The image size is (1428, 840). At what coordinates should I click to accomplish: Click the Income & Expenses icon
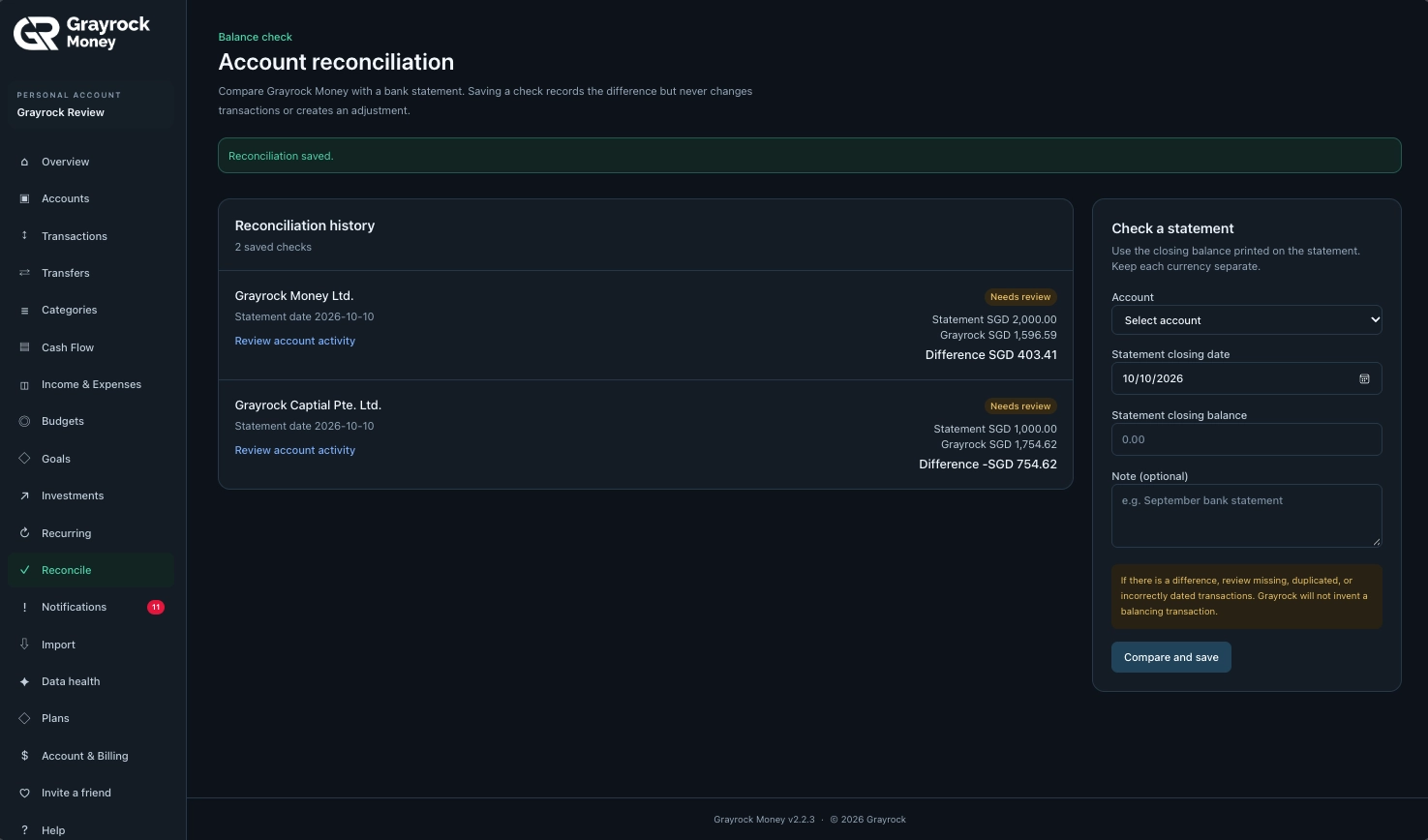point(24,385)
